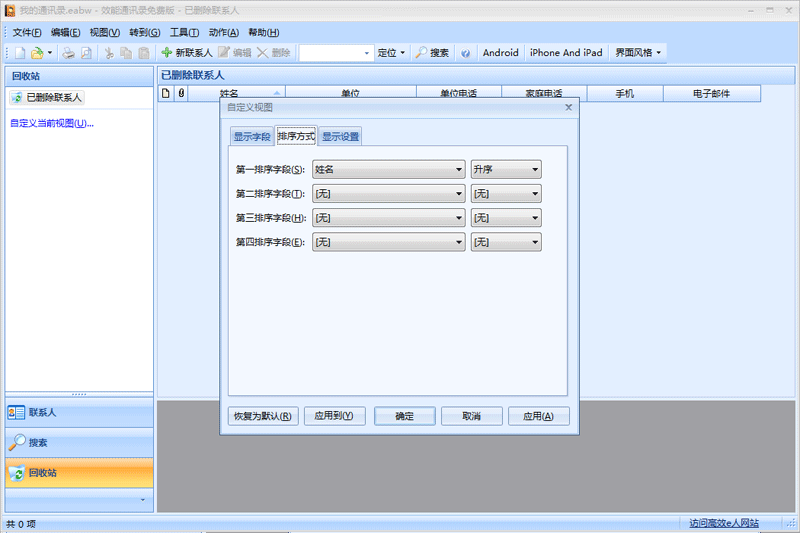
Task: Open the 搜索 navigation pane
Action: (79, 443)
